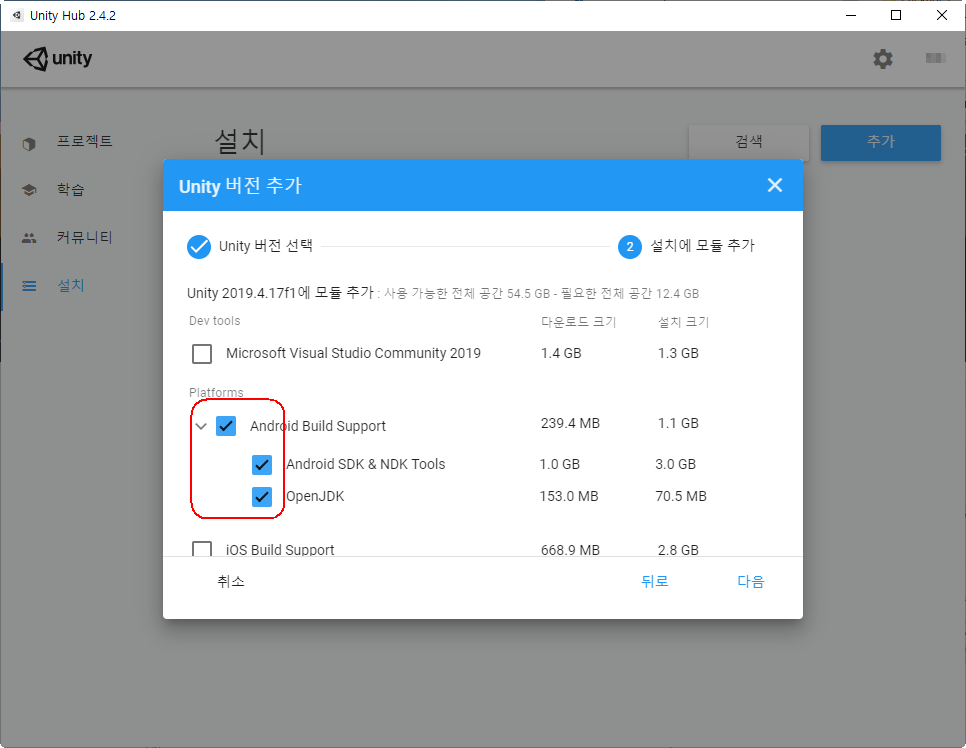Open the 학습 sidebar menu
The width and height of the screenshot is (966, 748).
70,189
